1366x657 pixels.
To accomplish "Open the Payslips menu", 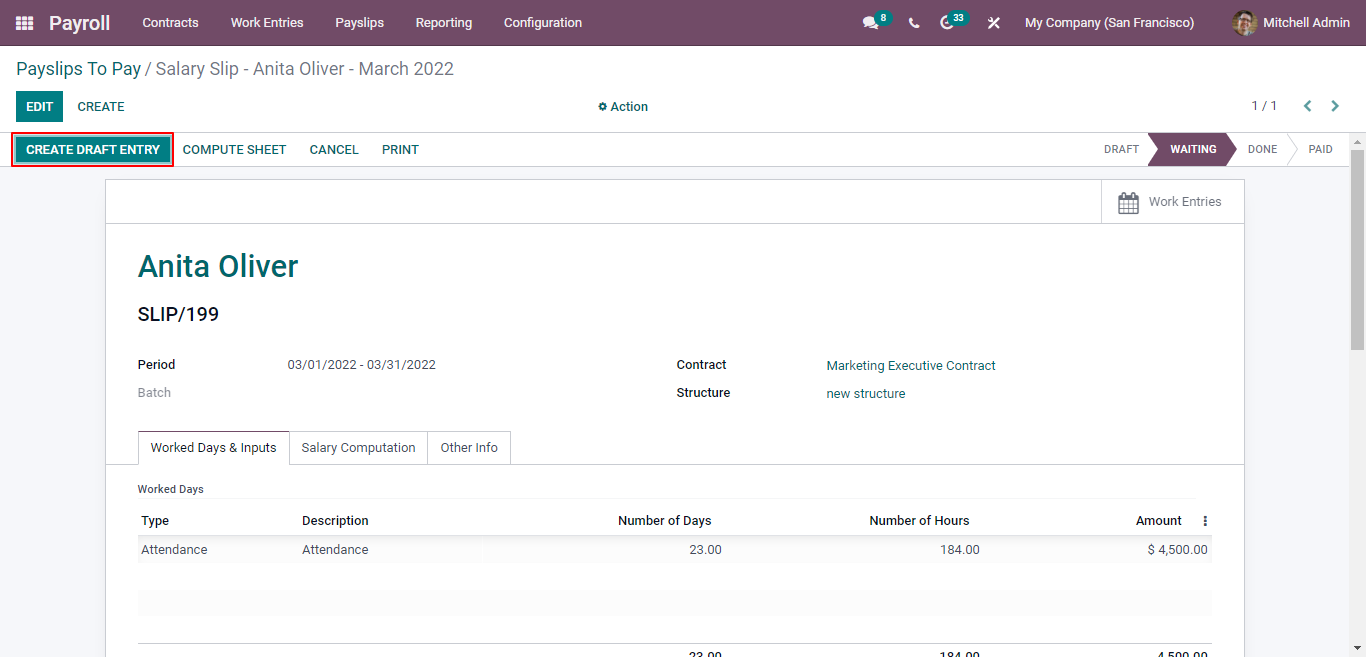I will (359, 23).
